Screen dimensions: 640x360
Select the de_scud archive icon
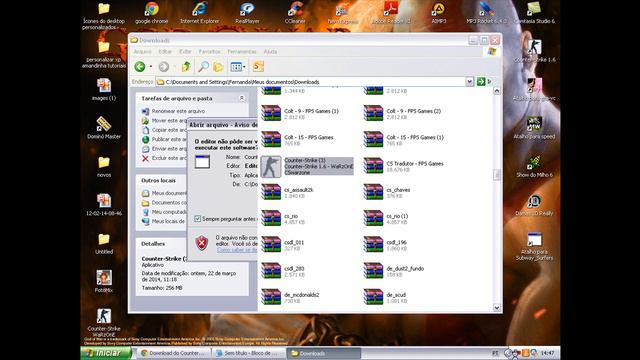(373, 297)
